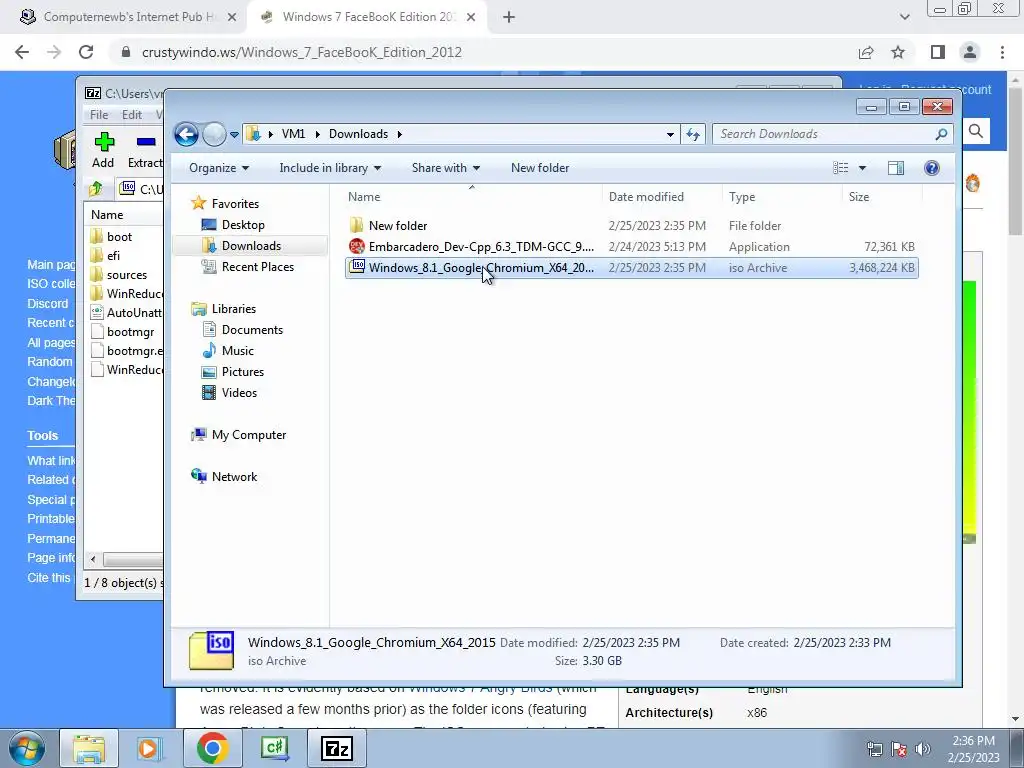Open the Organize menu
This screenshot has width=1024, height=768.
pos(219,168)
